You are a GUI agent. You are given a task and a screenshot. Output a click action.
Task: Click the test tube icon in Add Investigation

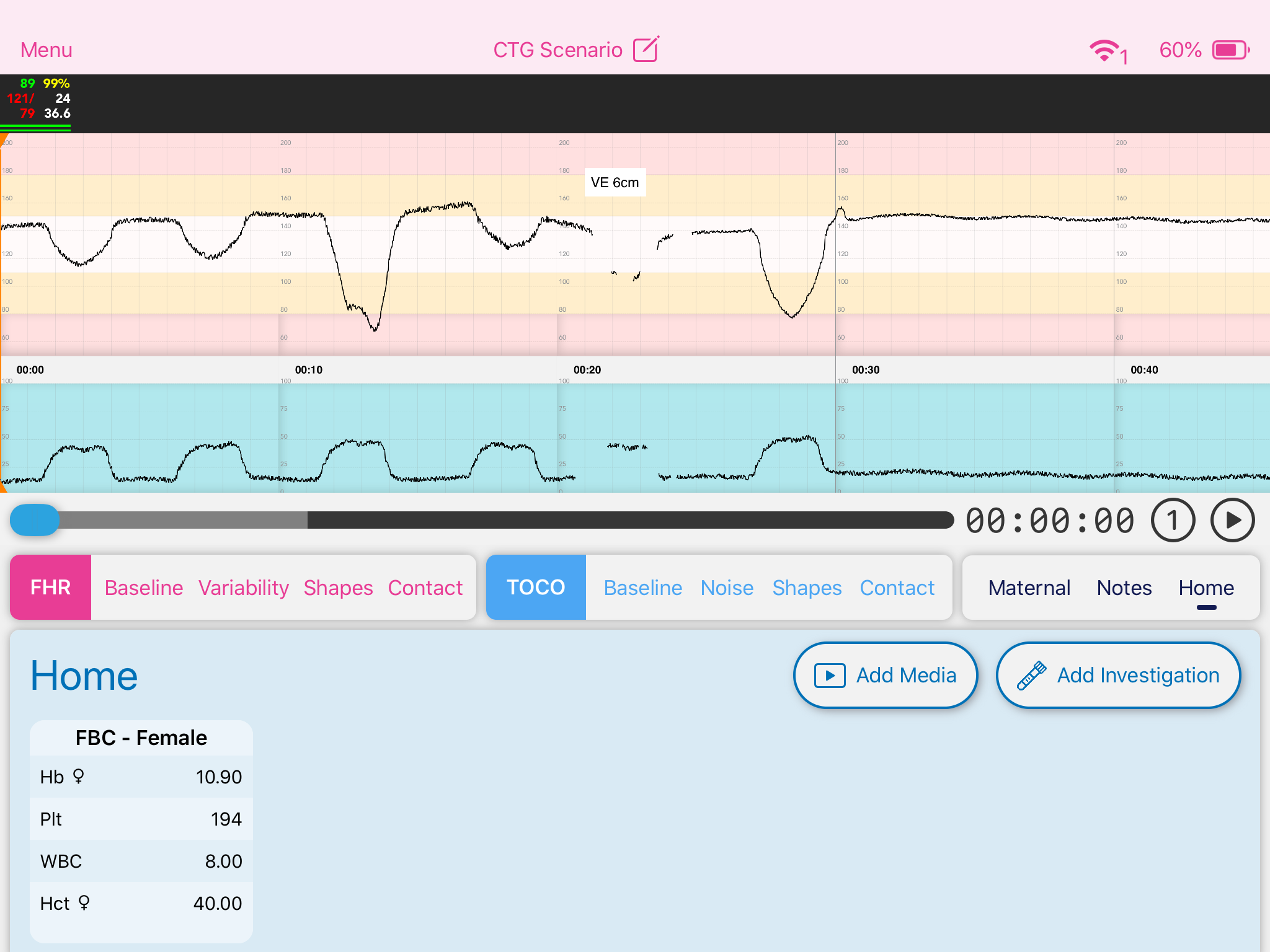[x=1031, y=676]
